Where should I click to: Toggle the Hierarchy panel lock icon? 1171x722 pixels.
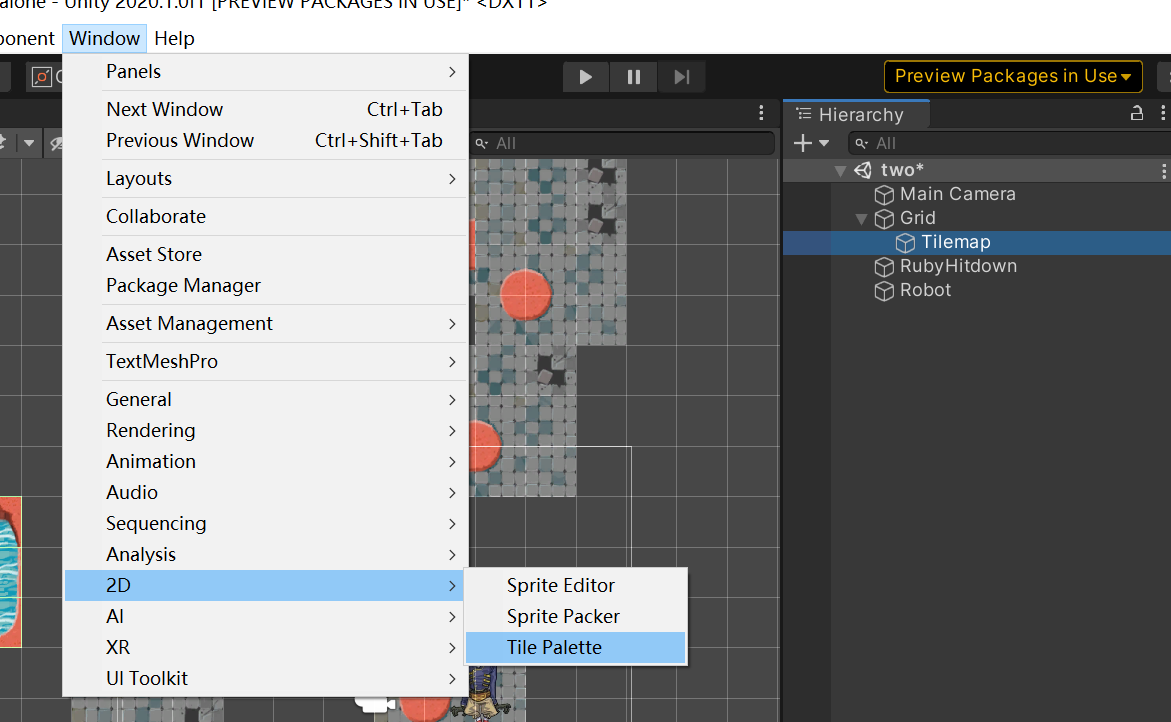[x=1137, y=113]
